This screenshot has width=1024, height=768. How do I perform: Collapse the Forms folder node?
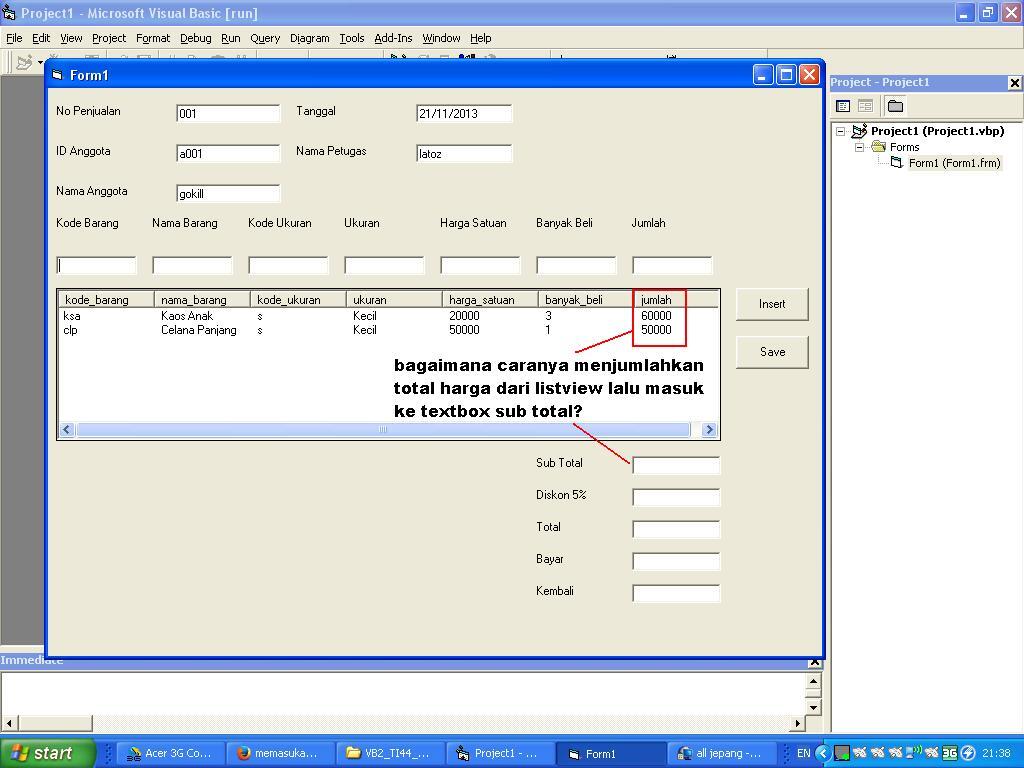tap(859, 147)
